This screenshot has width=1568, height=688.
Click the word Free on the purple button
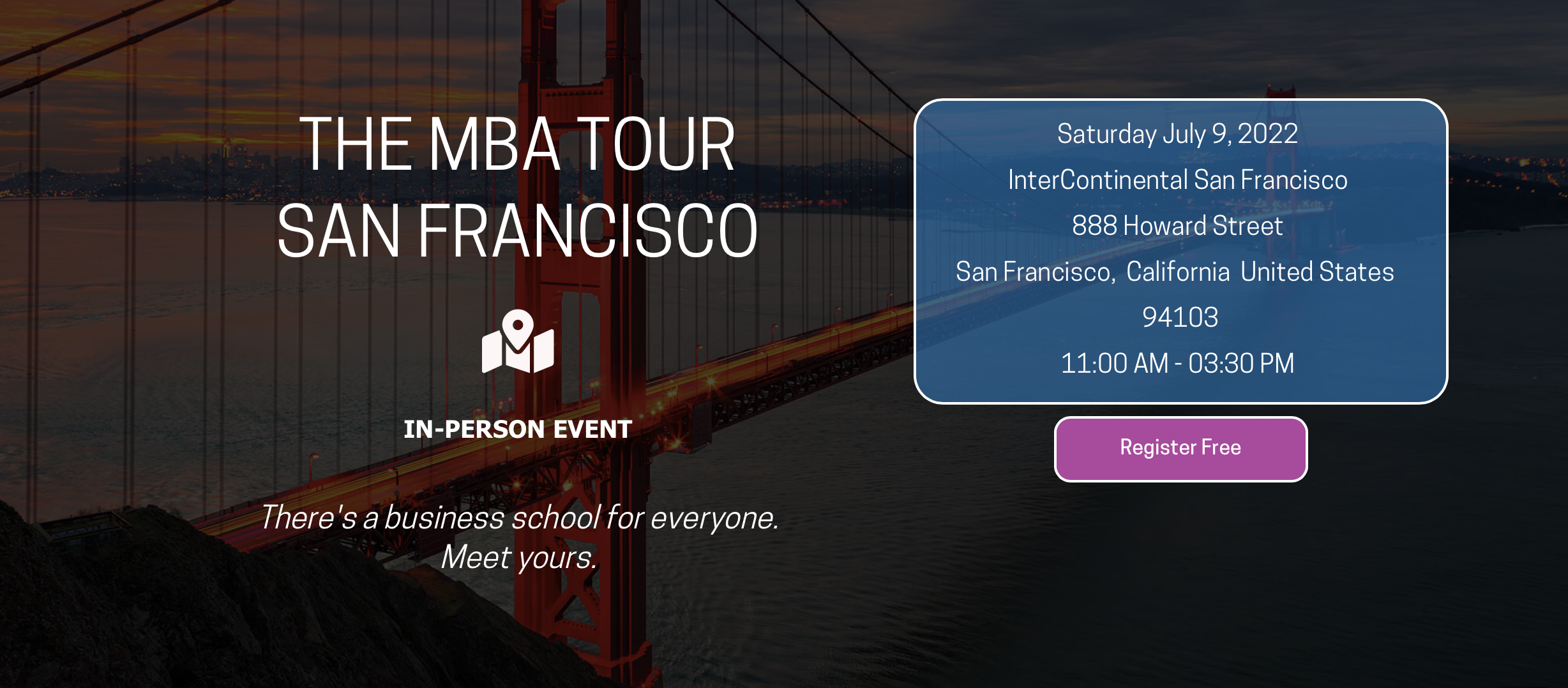(1221, 447)
